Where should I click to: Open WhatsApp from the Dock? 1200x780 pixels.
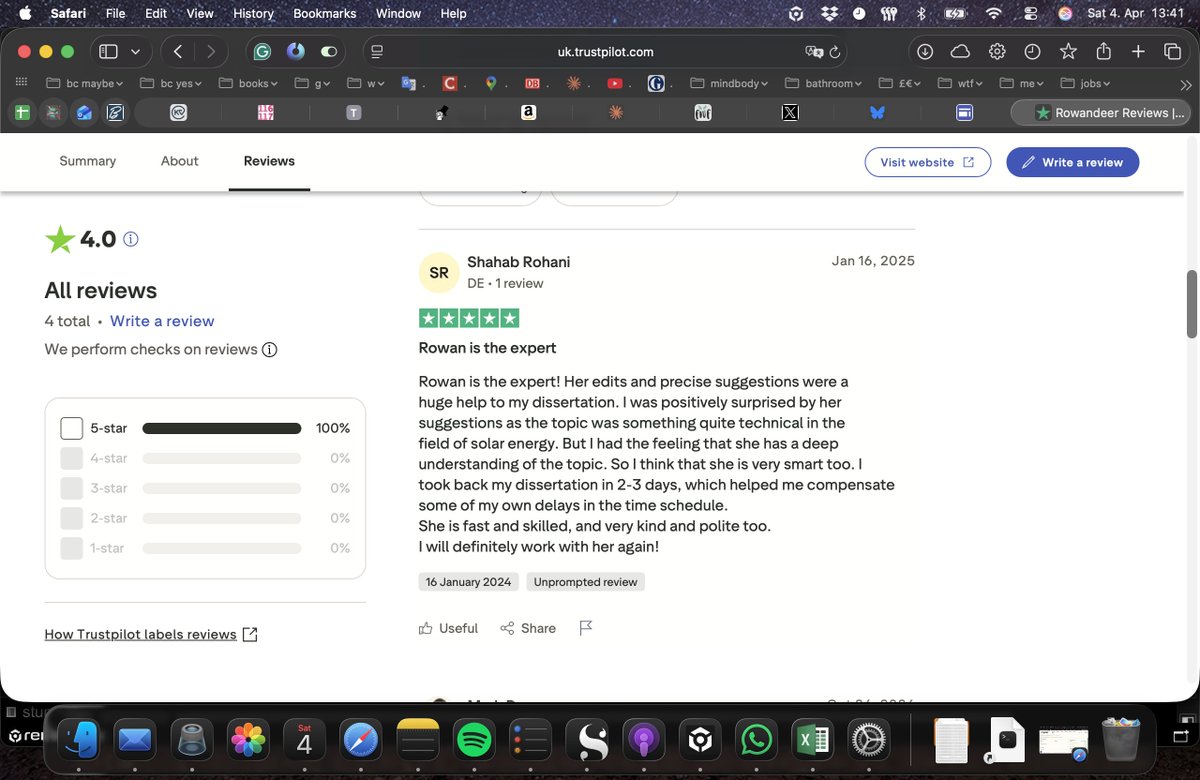[x=755, y=740]
